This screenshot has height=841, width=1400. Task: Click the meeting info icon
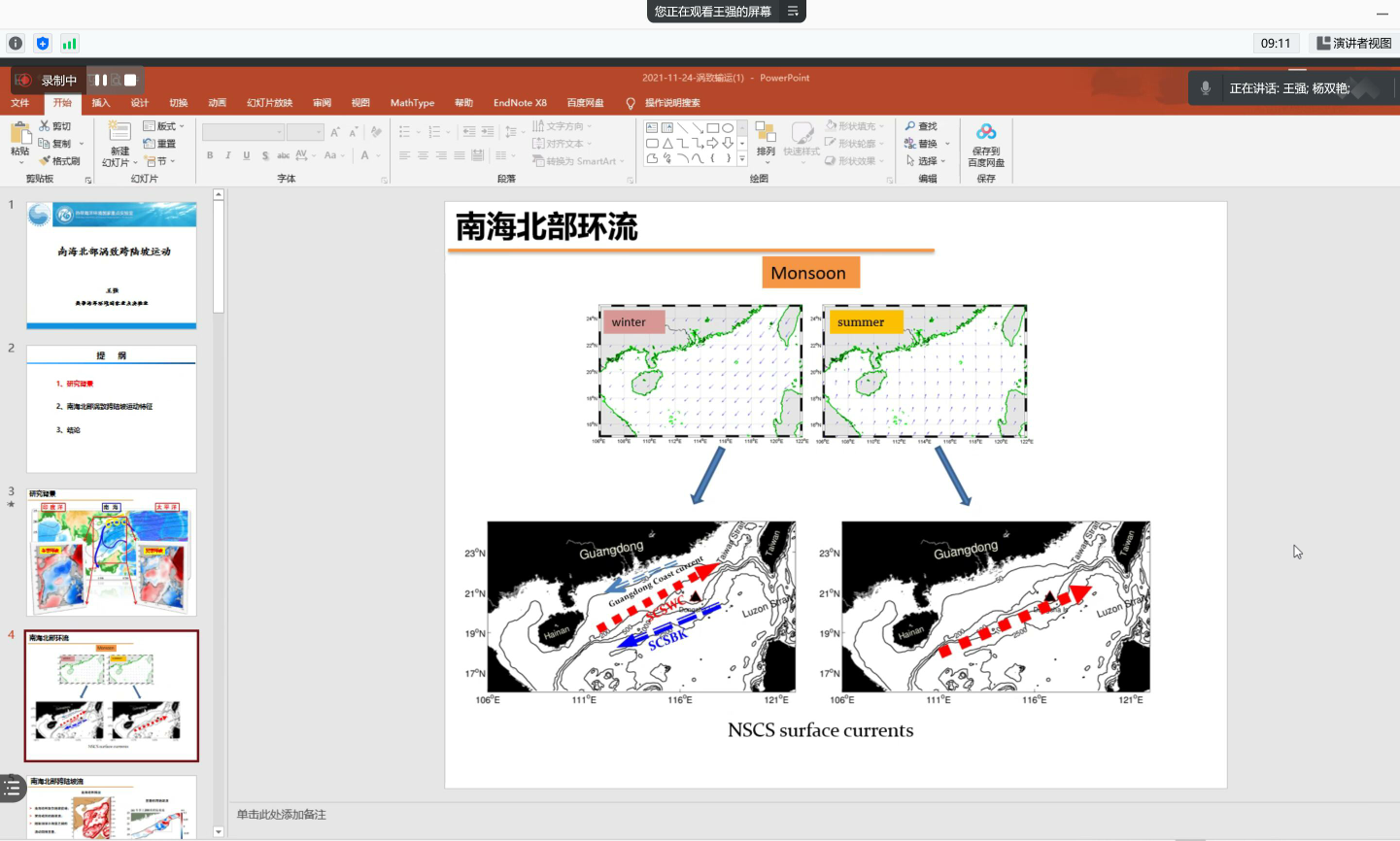point(16,44)
